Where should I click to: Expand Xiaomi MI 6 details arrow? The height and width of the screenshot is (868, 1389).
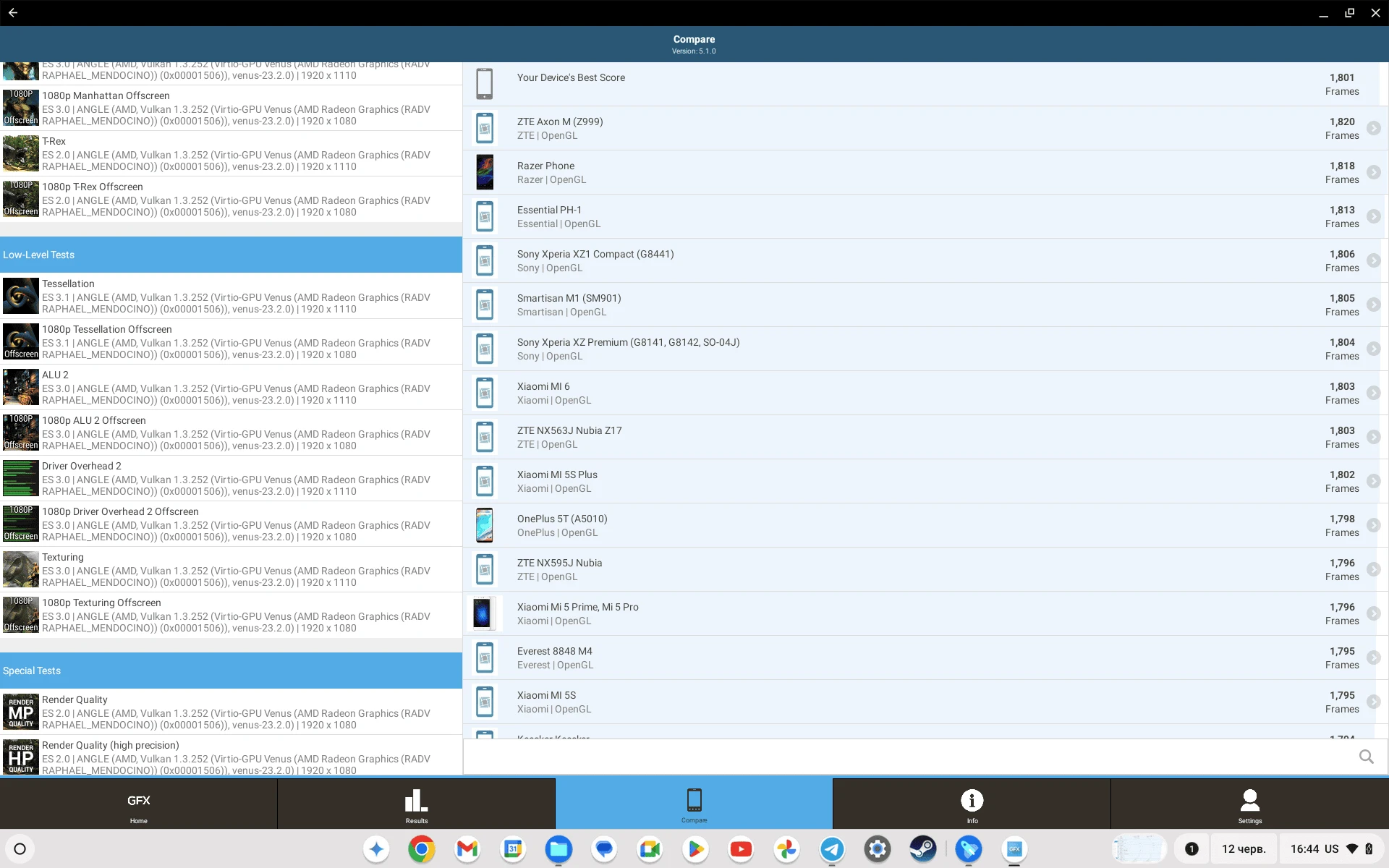point(1373,393)
